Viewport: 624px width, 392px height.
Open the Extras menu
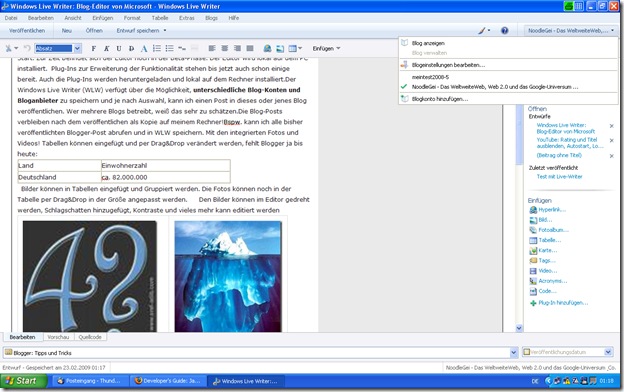coord(187,18)
